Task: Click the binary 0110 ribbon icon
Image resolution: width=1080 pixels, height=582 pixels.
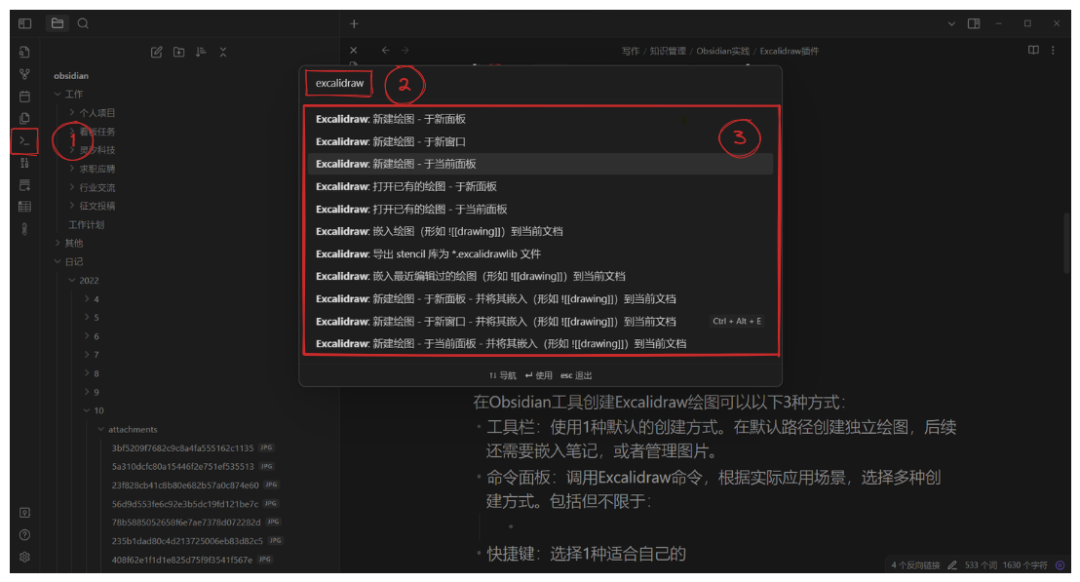Action: [x=25, y=163]
